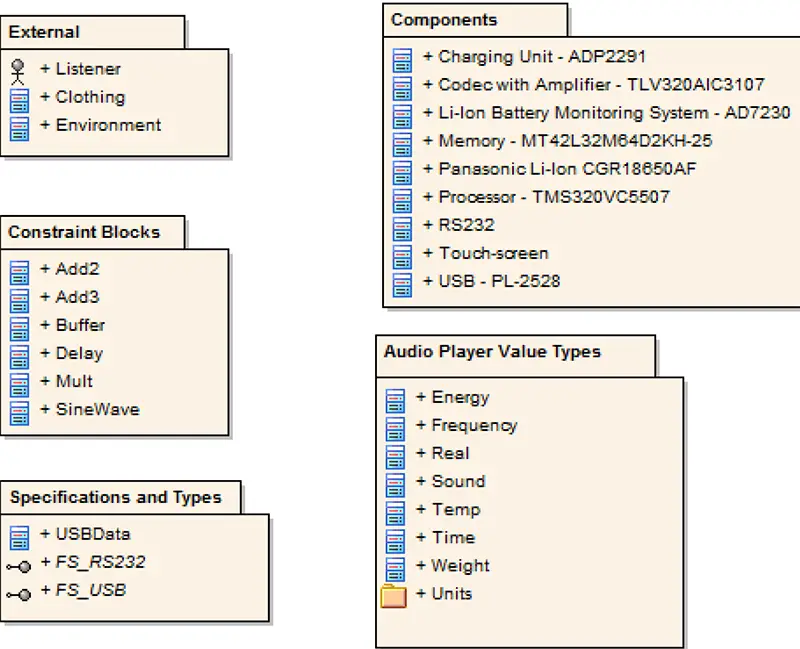Image resolution: width=800 pixels, height=649 pixels.
Task: Select the Audio Player Value Types title
Action: click(x=492, y=352)
